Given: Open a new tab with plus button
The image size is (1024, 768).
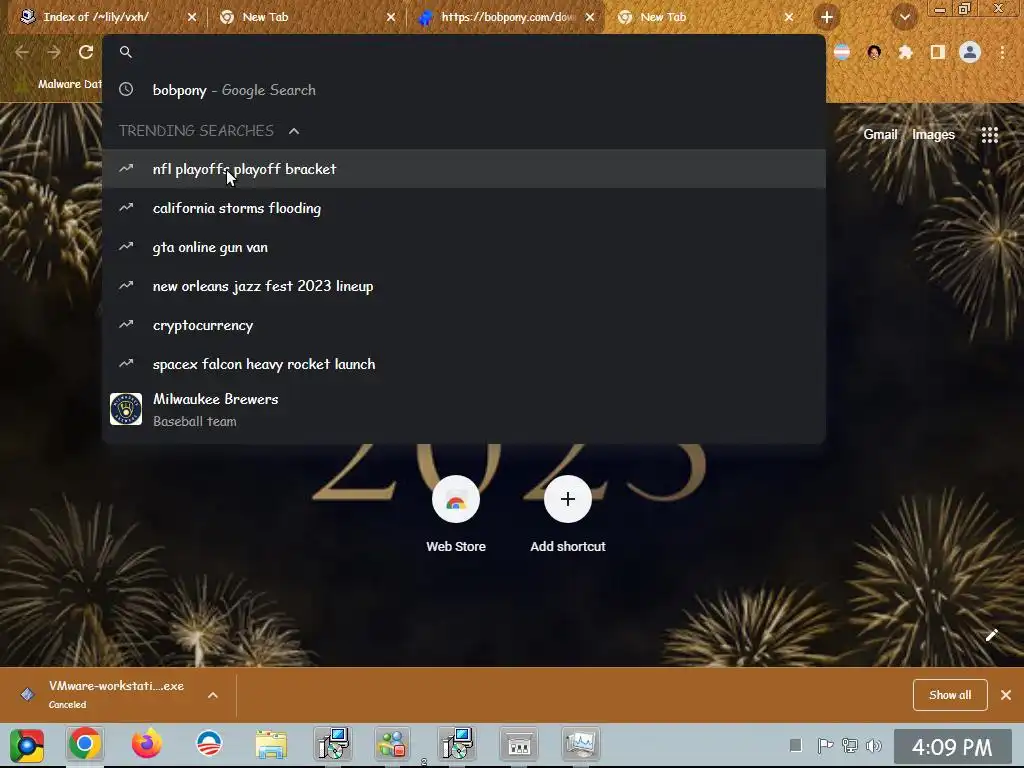Looking at the screenshot, I should point(827,17).
